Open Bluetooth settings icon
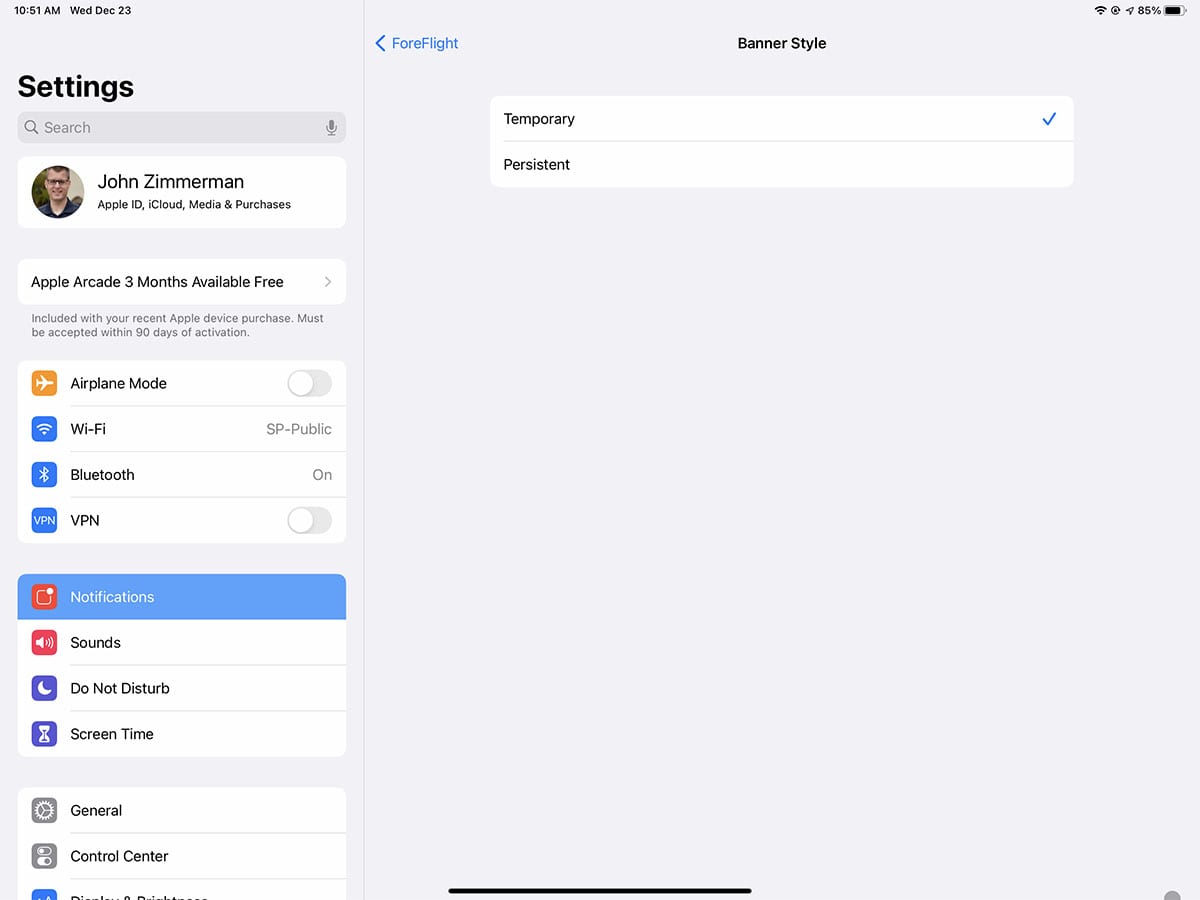Screen dimensions: 1200x900 [44, 475]
